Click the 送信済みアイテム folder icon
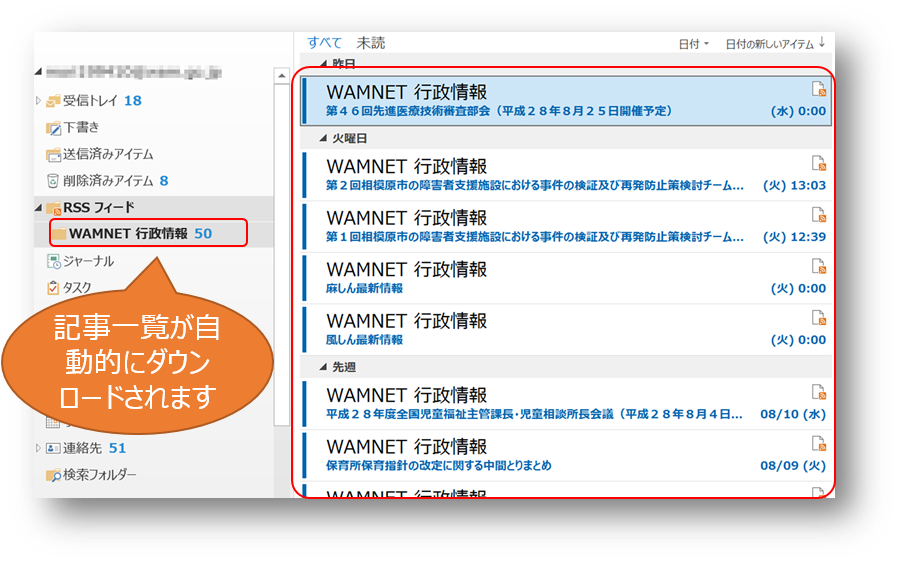900x563 pixels. click(x=53, y=154)
